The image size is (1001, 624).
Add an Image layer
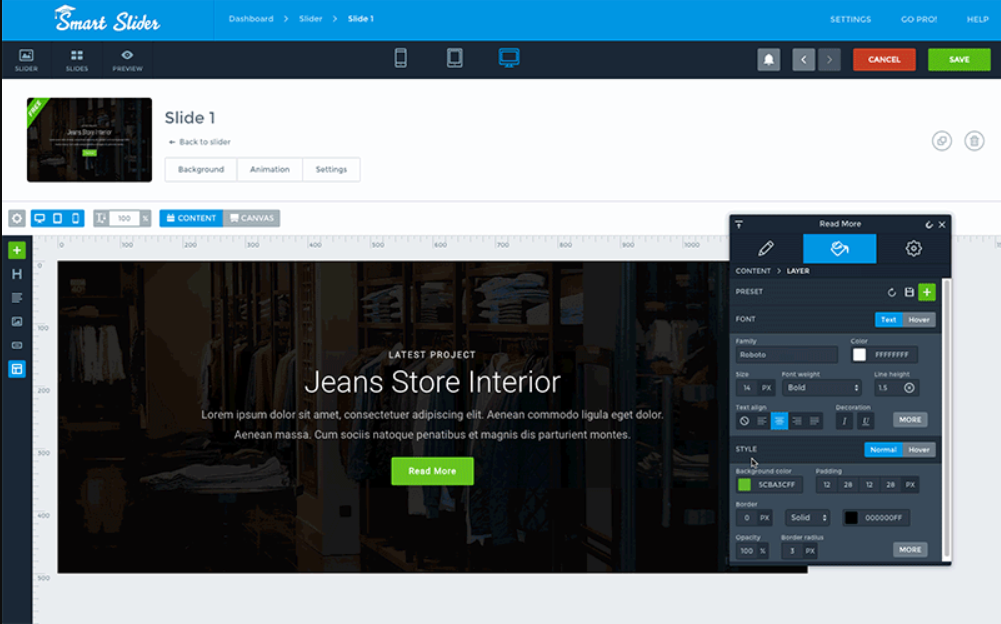tap(17, 321)
